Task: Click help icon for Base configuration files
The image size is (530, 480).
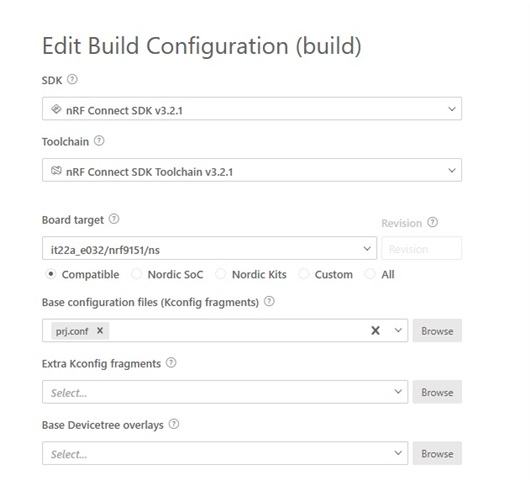Action: [x=269, y=301]
